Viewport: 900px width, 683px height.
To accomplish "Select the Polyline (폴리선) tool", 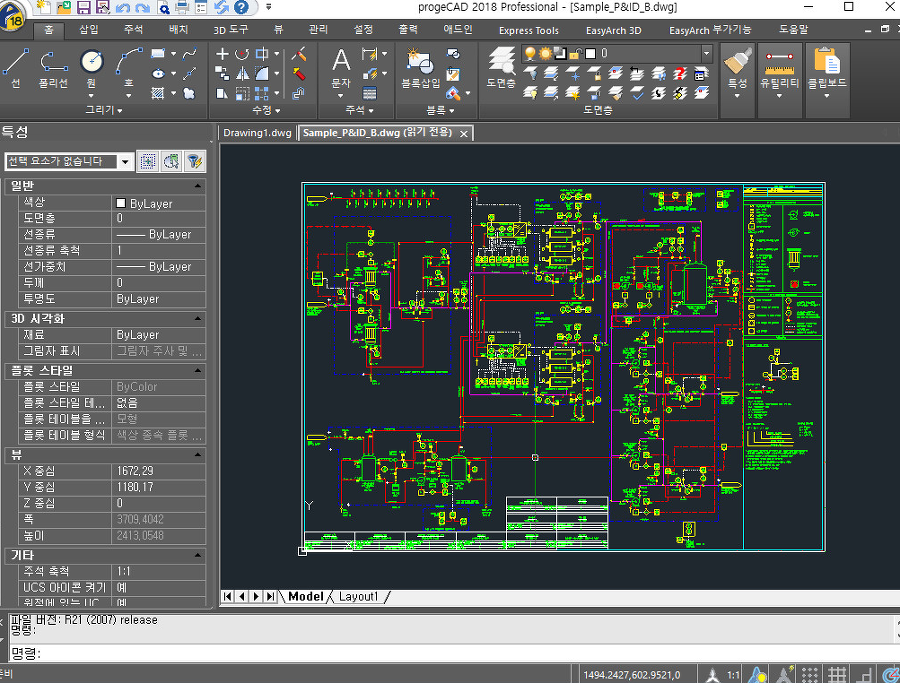I will (x=53, y=68).
